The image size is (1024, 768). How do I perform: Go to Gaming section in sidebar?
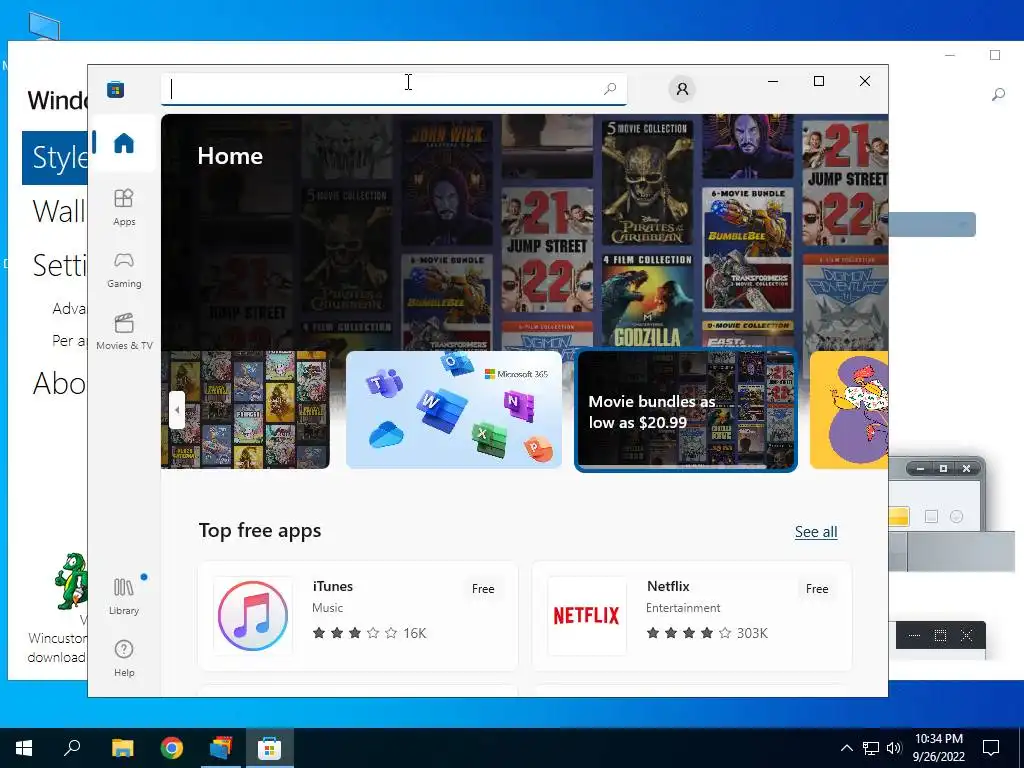point(123,270)
